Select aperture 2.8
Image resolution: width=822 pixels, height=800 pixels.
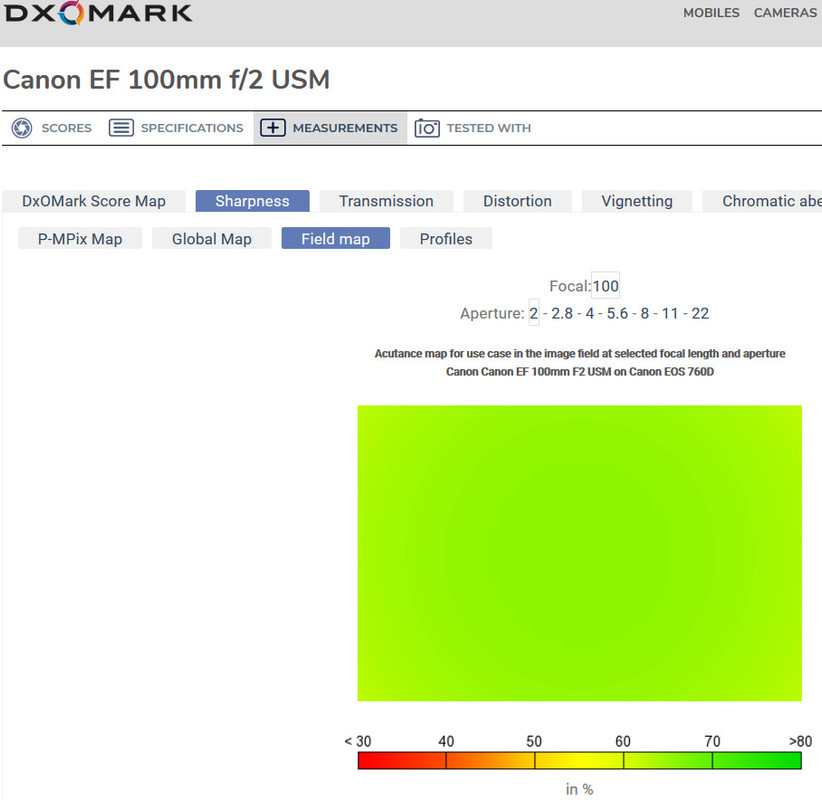coord(562,313)
